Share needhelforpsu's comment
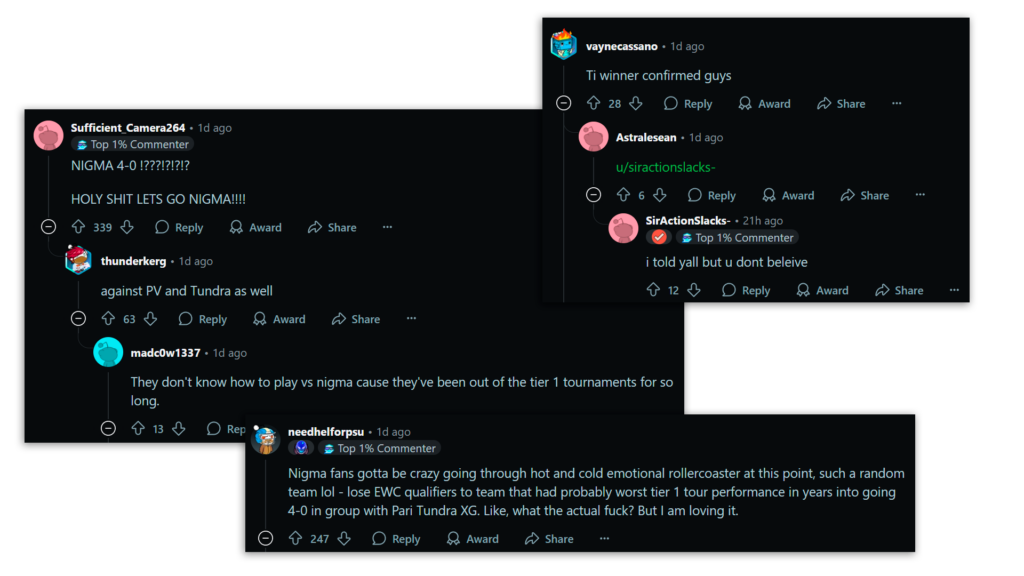Screen dimensions: 1024x576 click(x=548, y=538)
